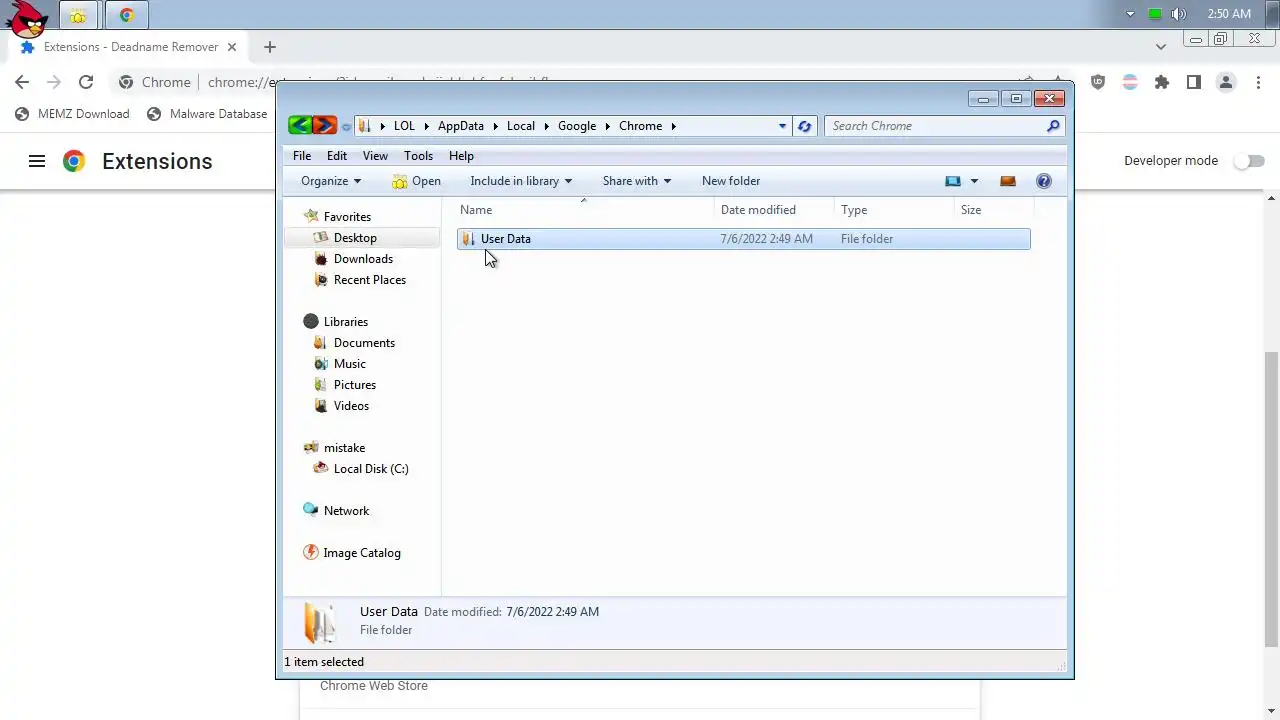
Task: Go back in Chrome browser
Action: [22, 82]
